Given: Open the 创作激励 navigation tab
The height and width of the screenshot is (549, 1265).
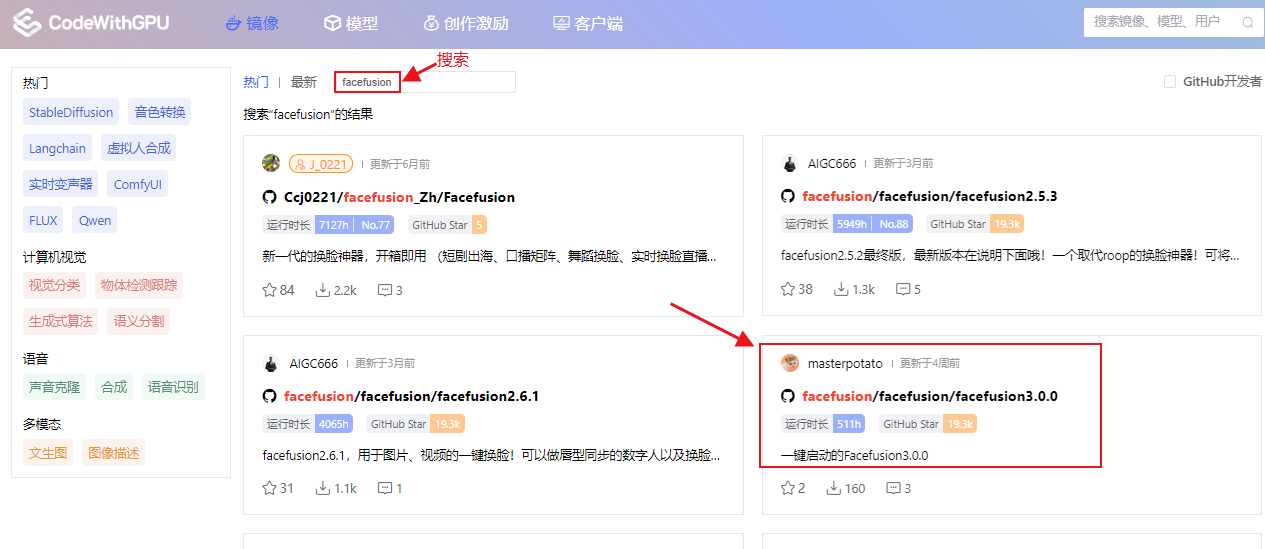Looking at the screenshot, I should (465, 23).
